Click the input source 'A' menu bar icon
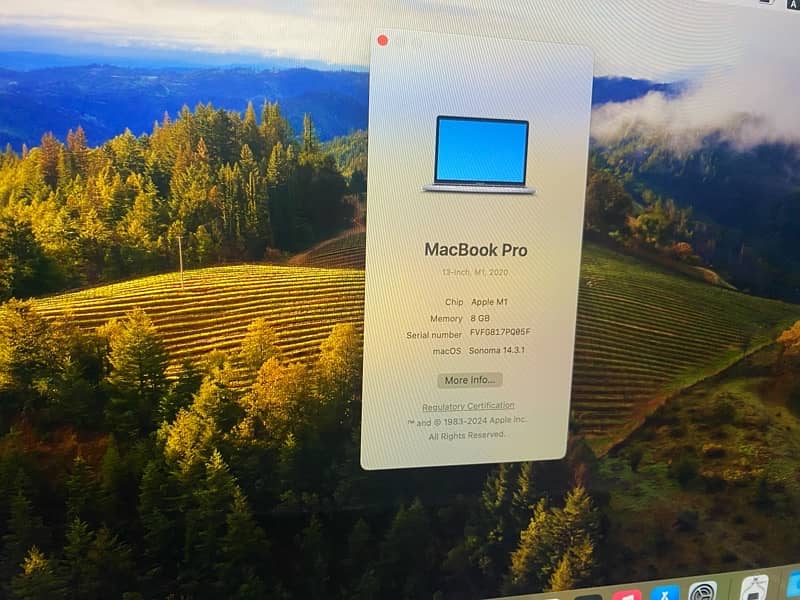The image size is (800, 600). (793, 4)
